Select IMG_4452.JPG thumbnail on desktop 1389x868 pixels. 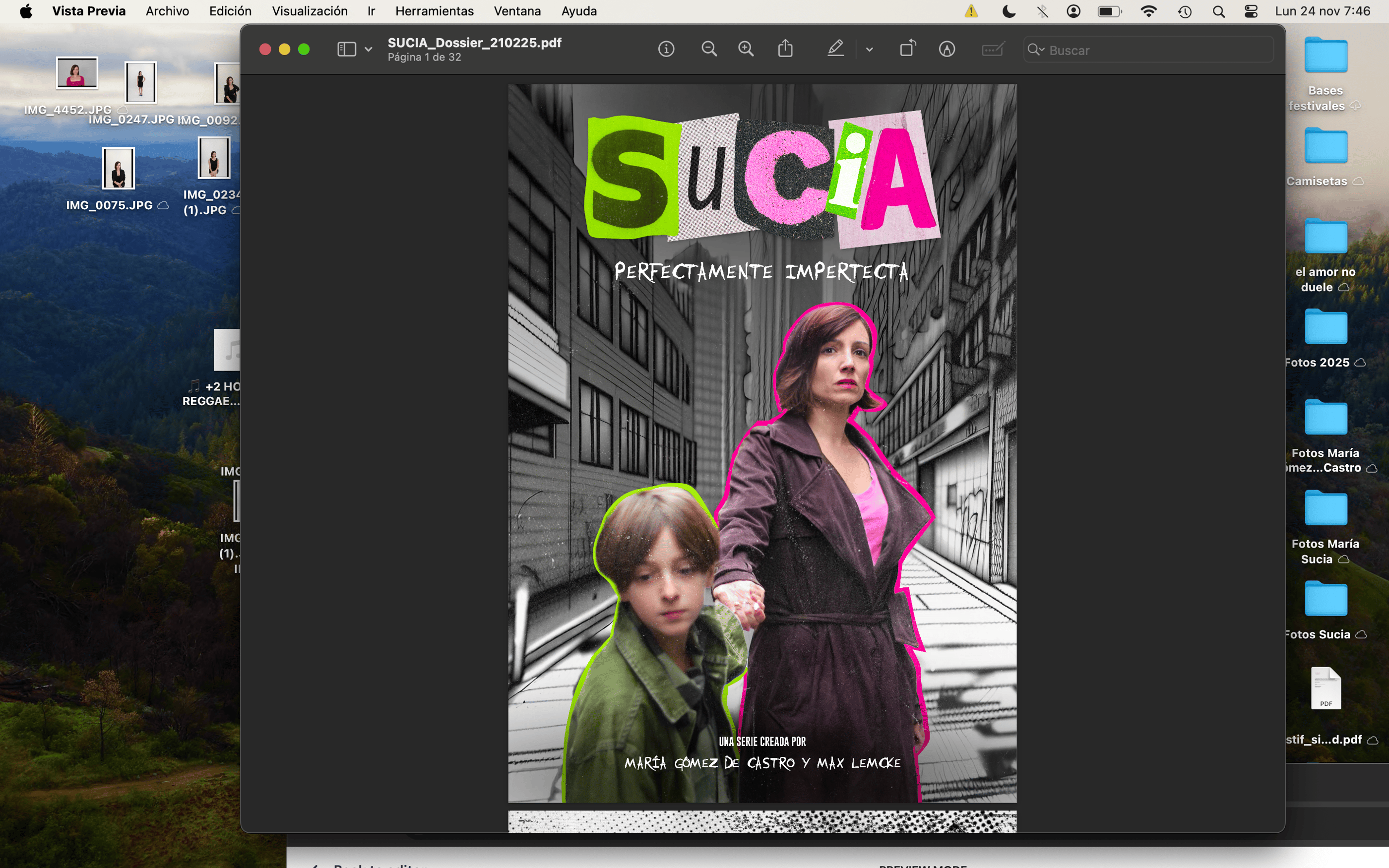pyautogui.click(x=76, y=73)
